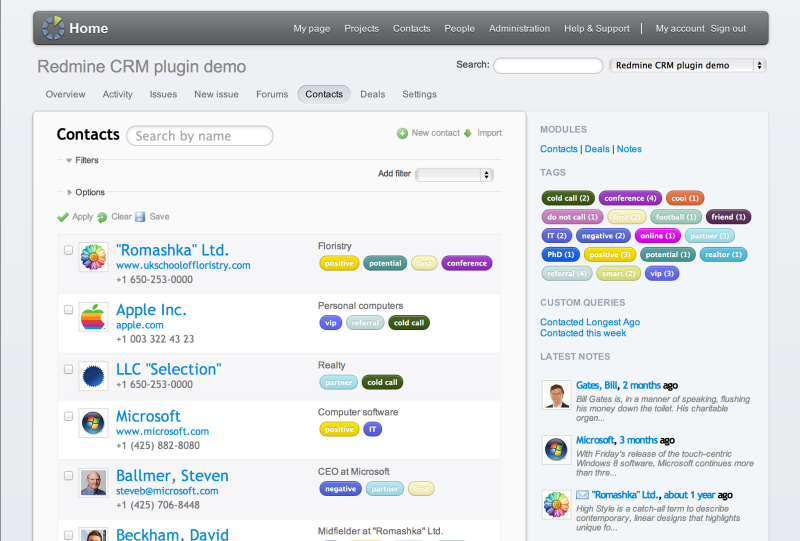Click the negative tag on Ballmer, Steven
Image resolution: width=800 pixels, height=541 pixels.
[340, 489]
